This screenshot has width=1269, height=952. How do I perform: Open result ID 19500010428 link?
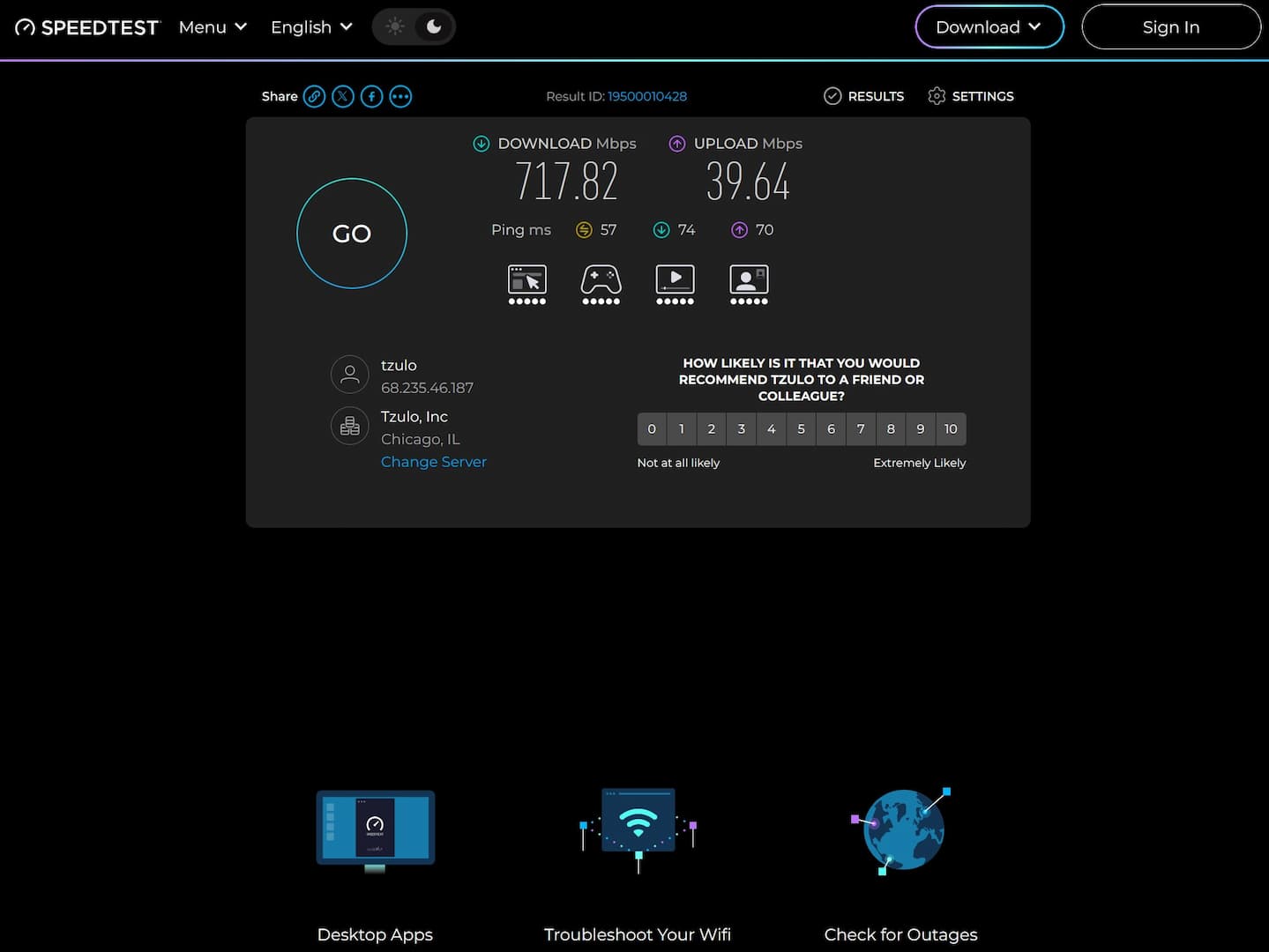[x=647, y=96]
